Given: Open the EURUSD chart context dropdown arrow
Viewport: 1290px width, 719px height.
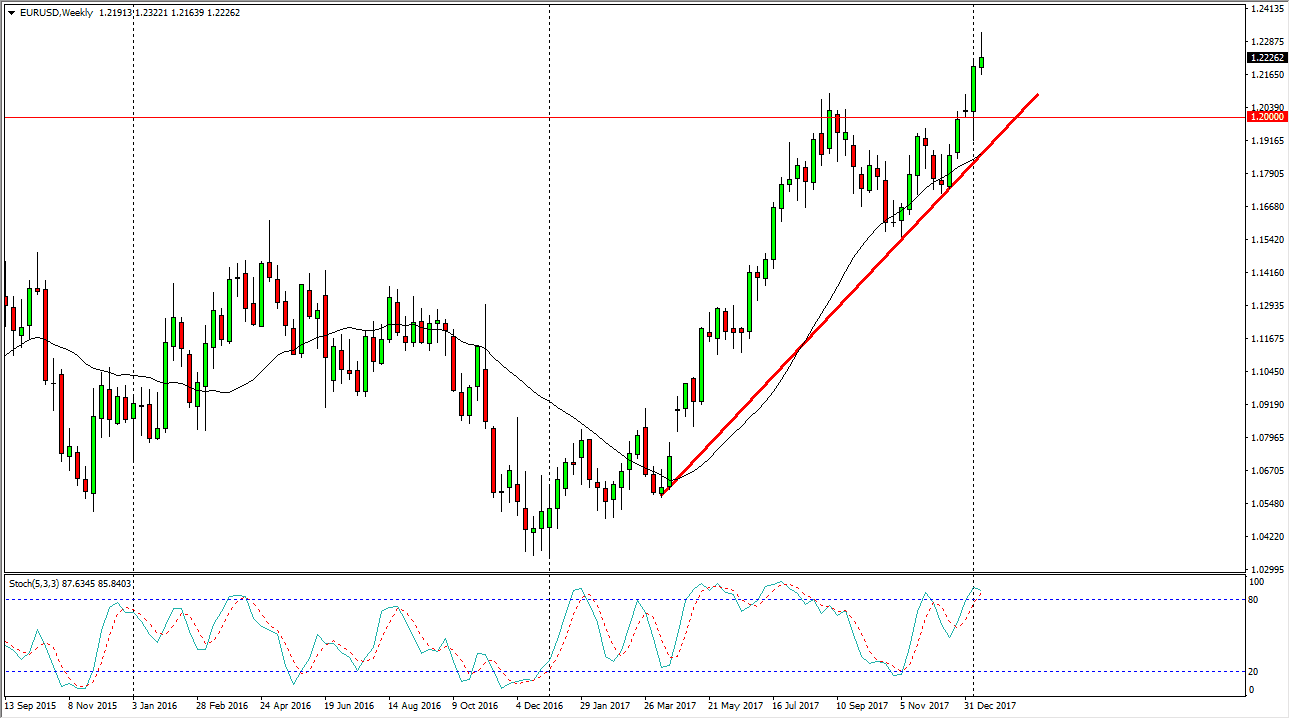Looking at the screenshot, I should 10,12.
